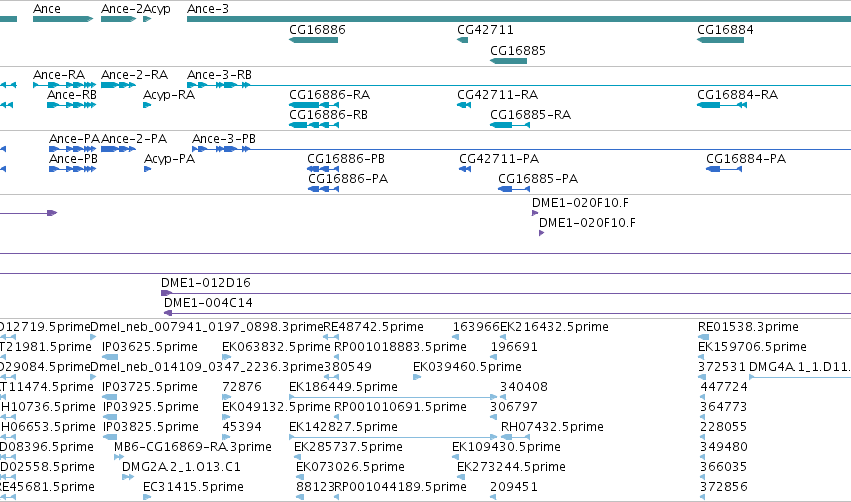
Task: Open the EK273244.5prime EST label
Action: point(511,467)
